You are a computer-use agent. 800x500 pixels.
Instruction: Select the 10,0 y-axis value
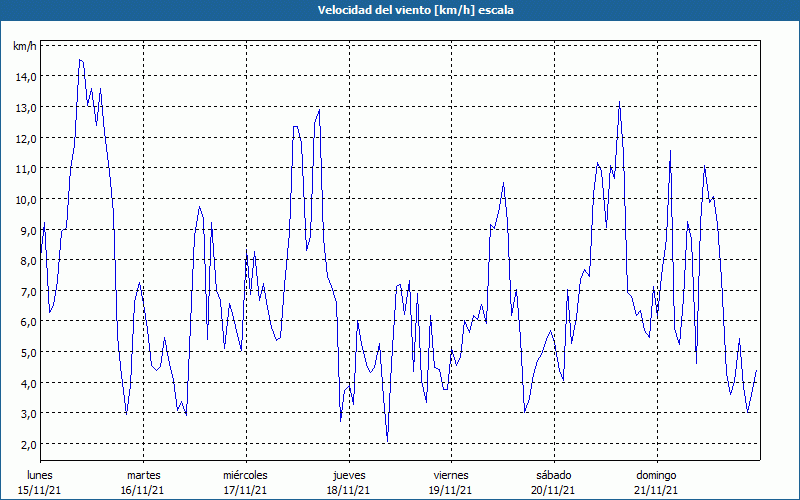point(26,199)
